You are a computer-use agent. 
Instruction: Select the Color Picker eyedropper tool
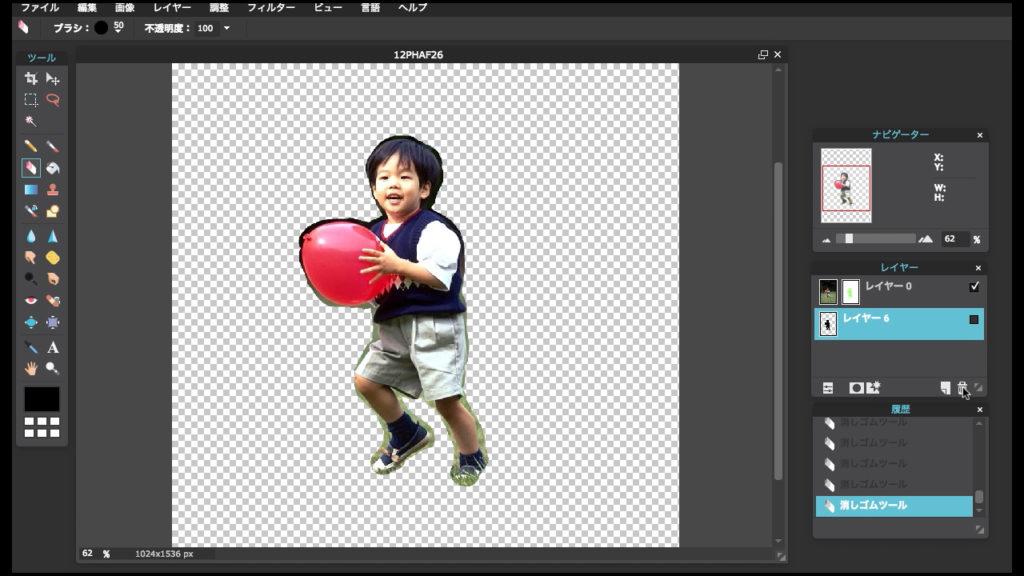pos(31,347)
